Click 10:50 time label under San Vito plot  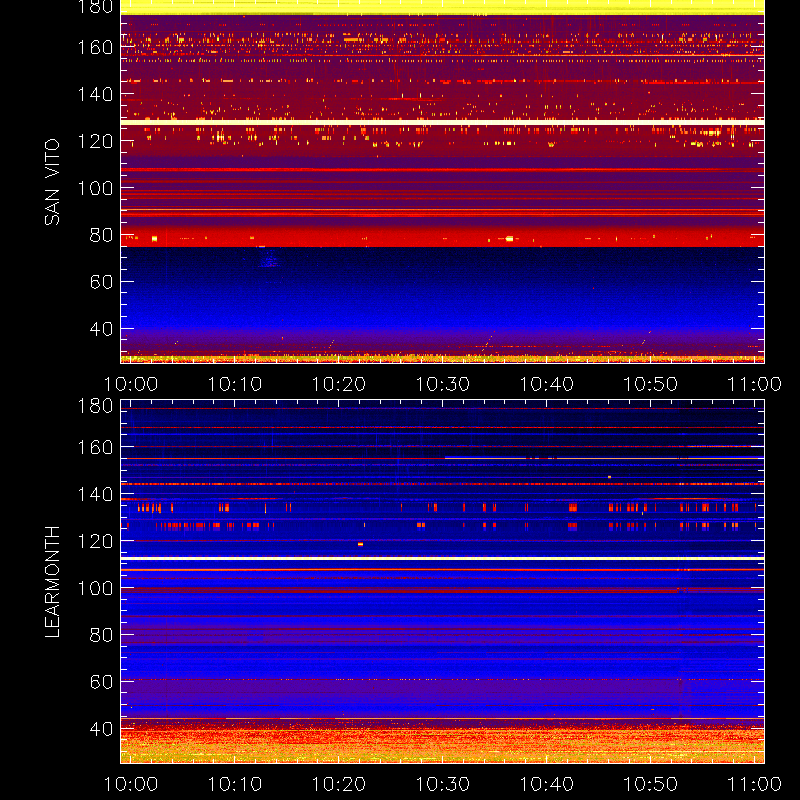(651, 384)
